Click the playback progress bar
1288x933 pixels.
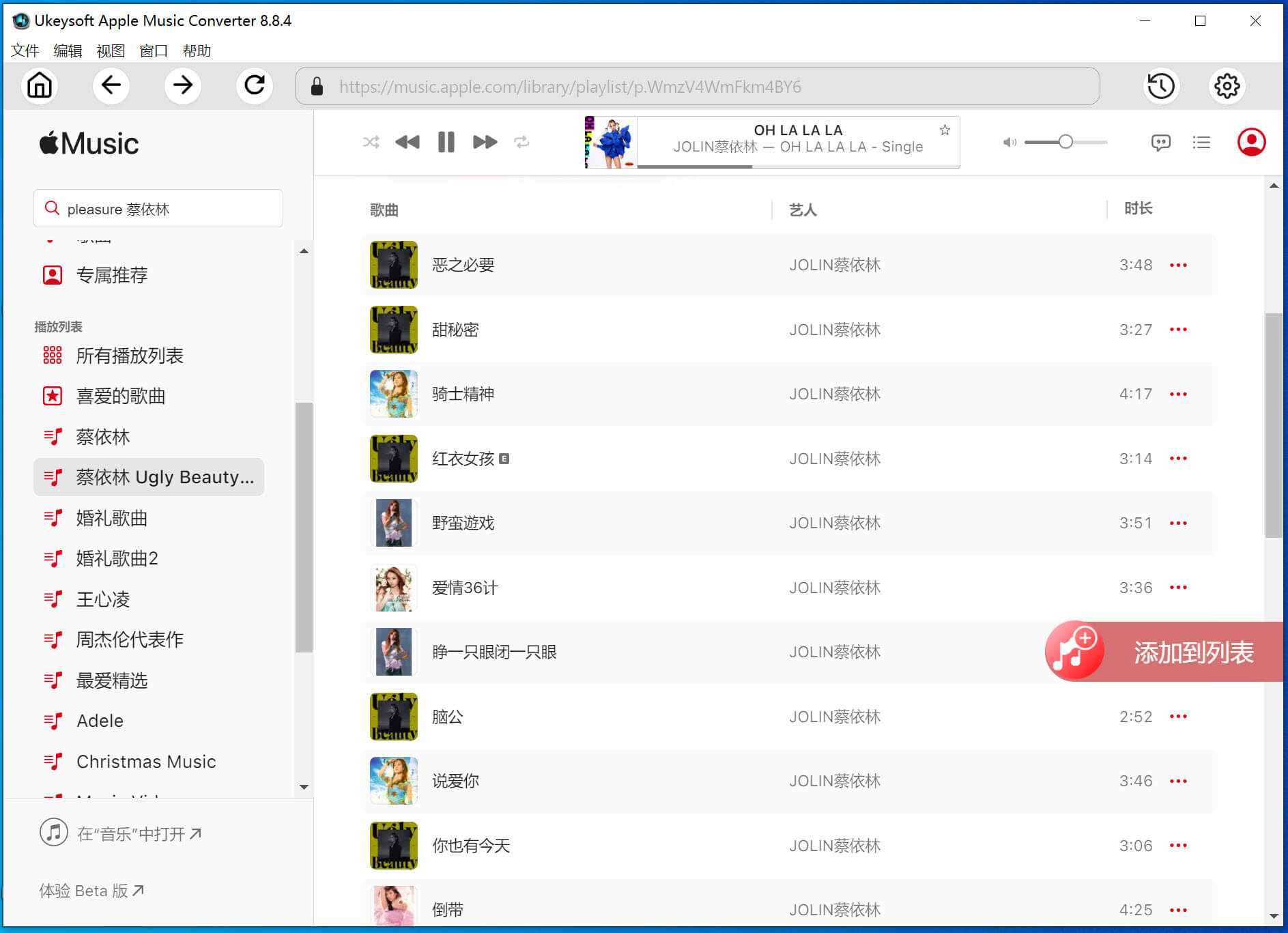[x=799, y=166]
